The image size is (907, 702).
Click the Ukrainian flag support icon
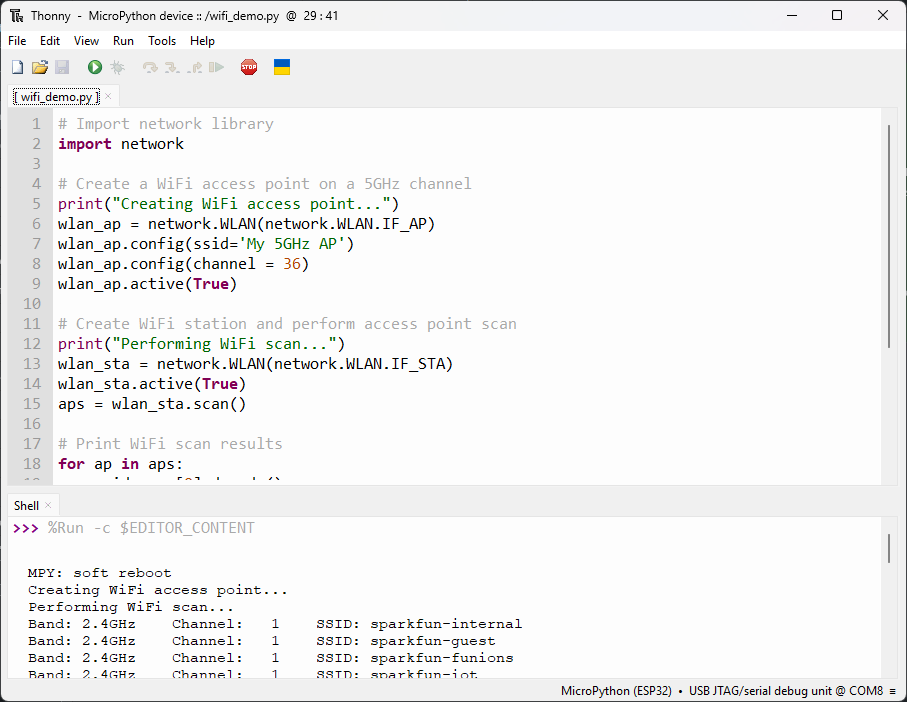(x=281, y=66)
